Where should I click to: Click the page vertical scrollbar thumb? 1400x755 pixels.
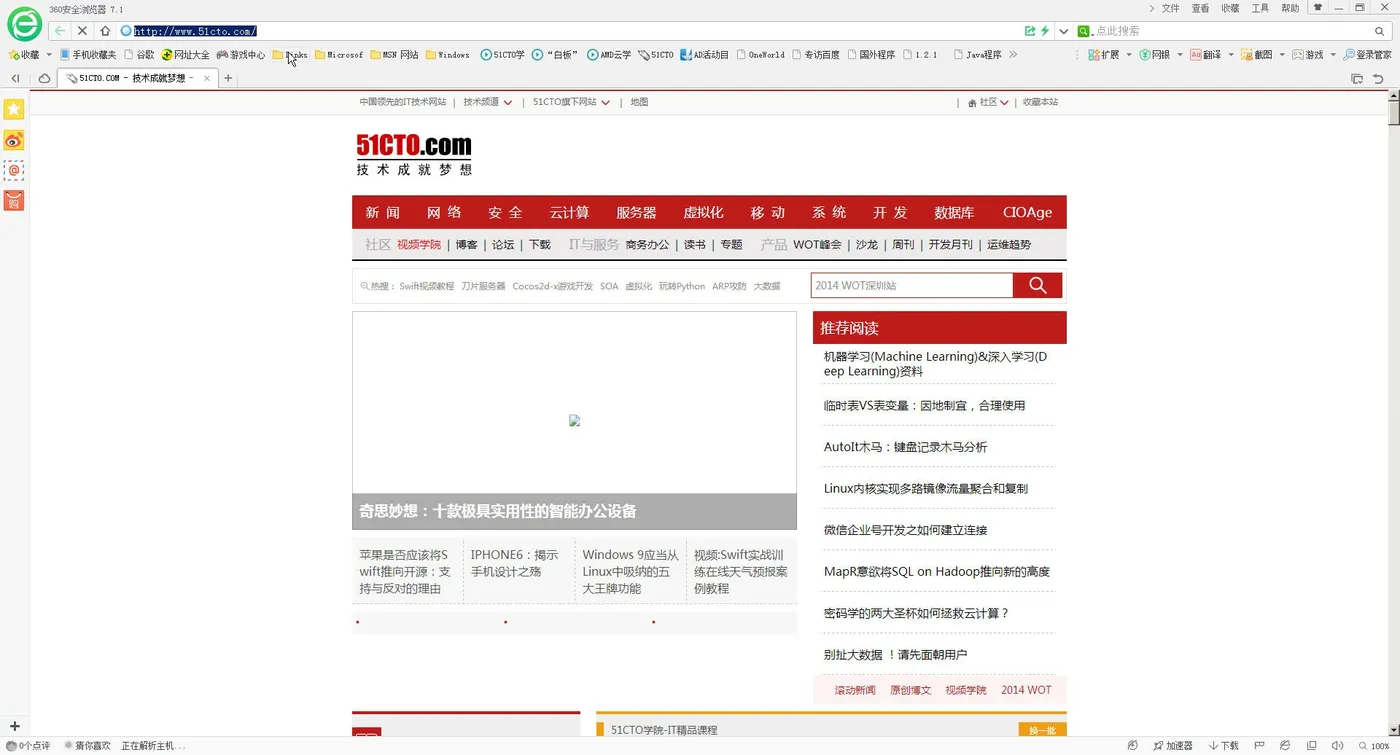coord(1394,112)
